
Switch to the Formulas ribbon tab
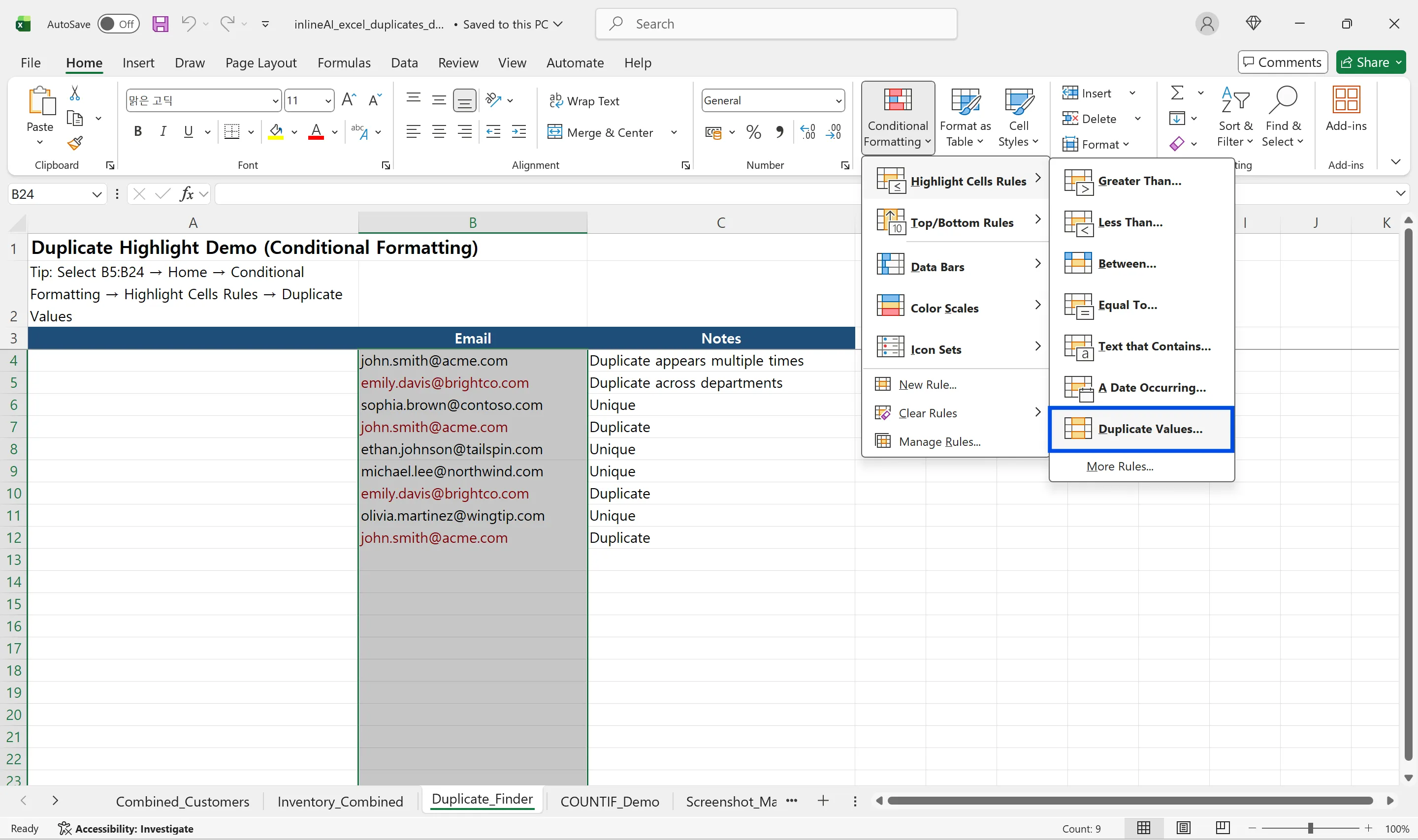(x=344, y=63)
